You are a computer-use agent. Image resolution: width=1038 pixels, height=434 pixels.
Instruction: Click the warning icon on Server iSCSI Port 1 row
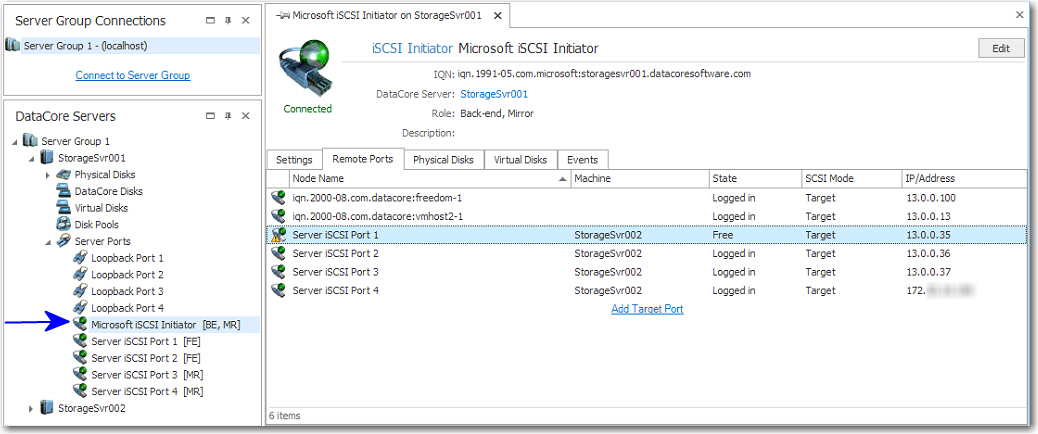pyautogui.click(x=278, y=235)
